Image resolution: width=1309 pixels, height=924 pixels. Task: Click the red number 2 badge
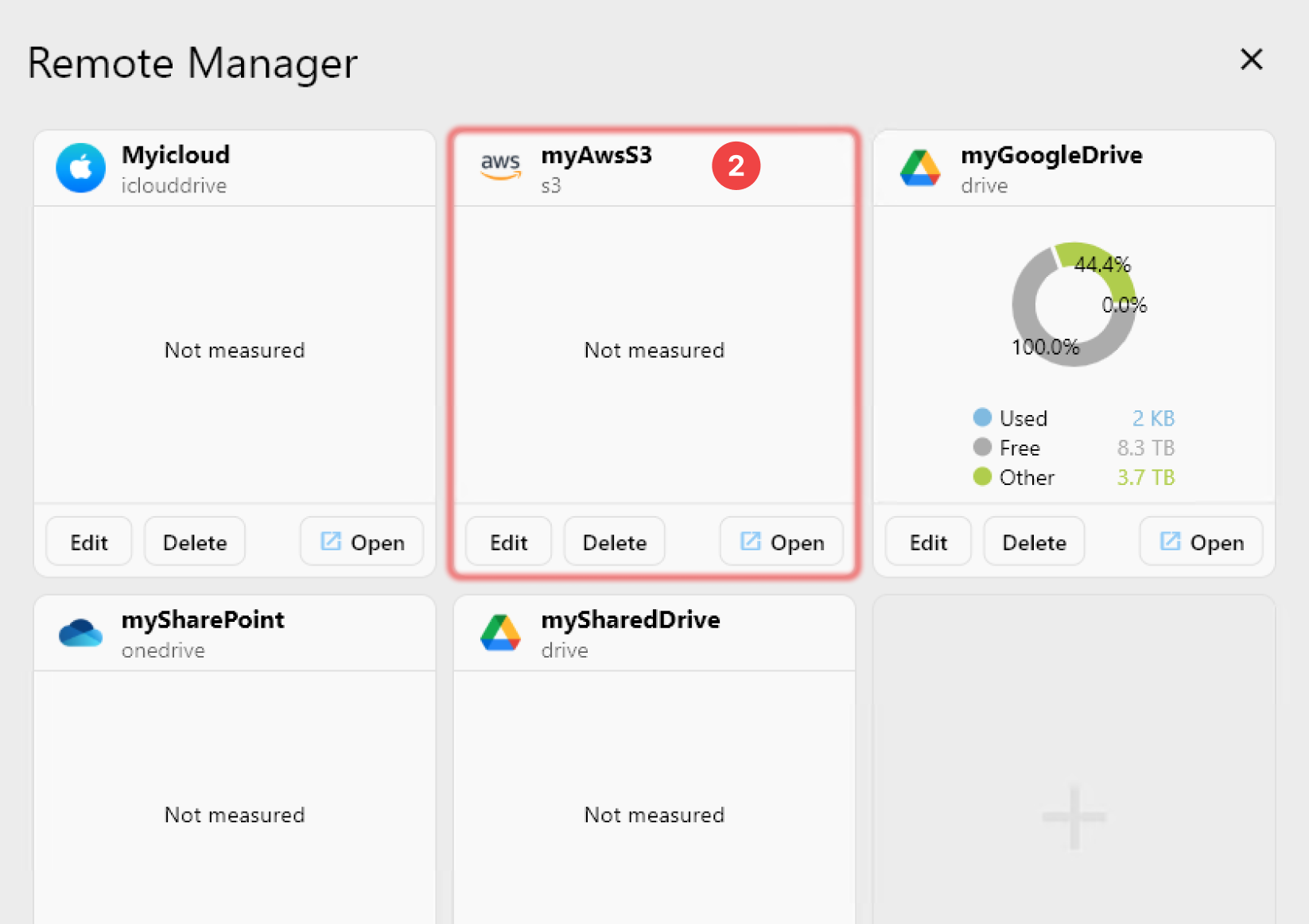point(736,166)
